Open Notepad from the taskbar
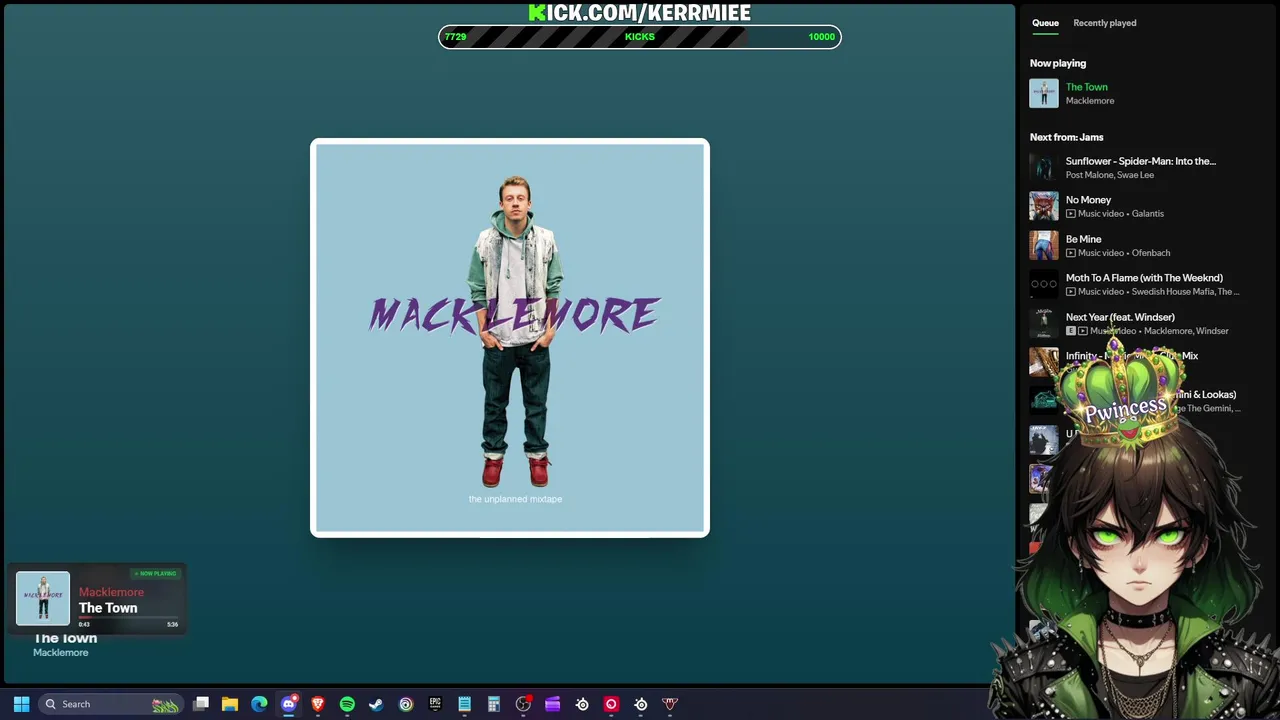The height and width of the screenshot is (720, 1280). tap(464, 704)
